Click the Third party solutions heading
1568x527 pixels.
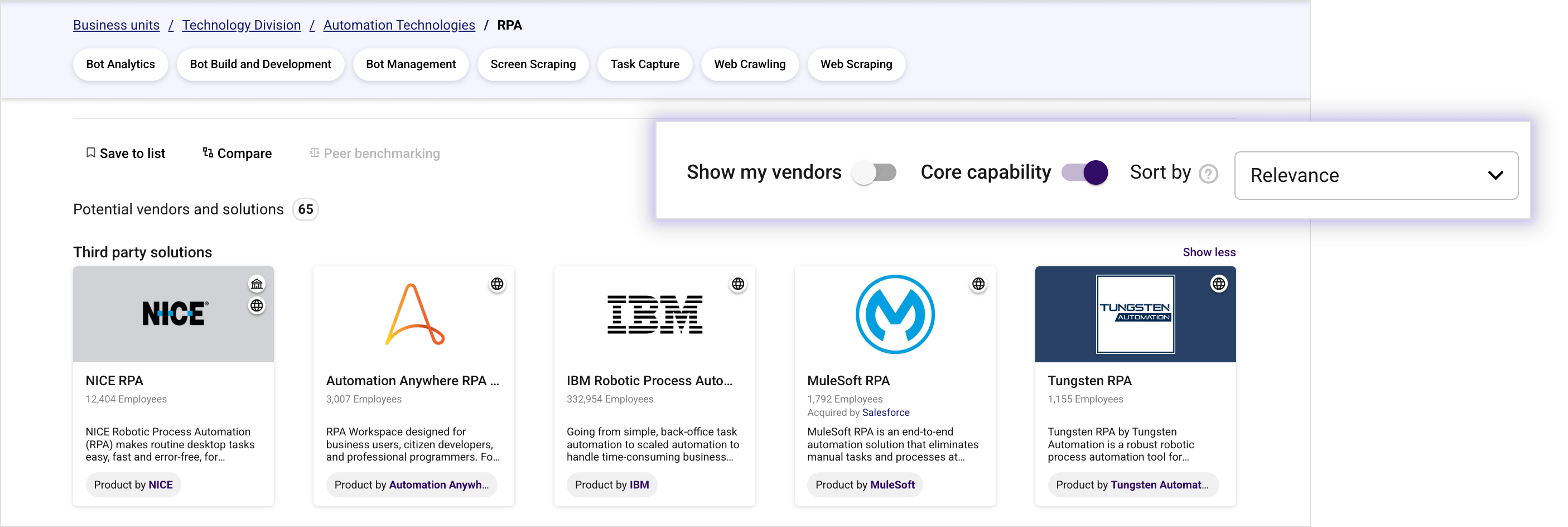[142, 252]
